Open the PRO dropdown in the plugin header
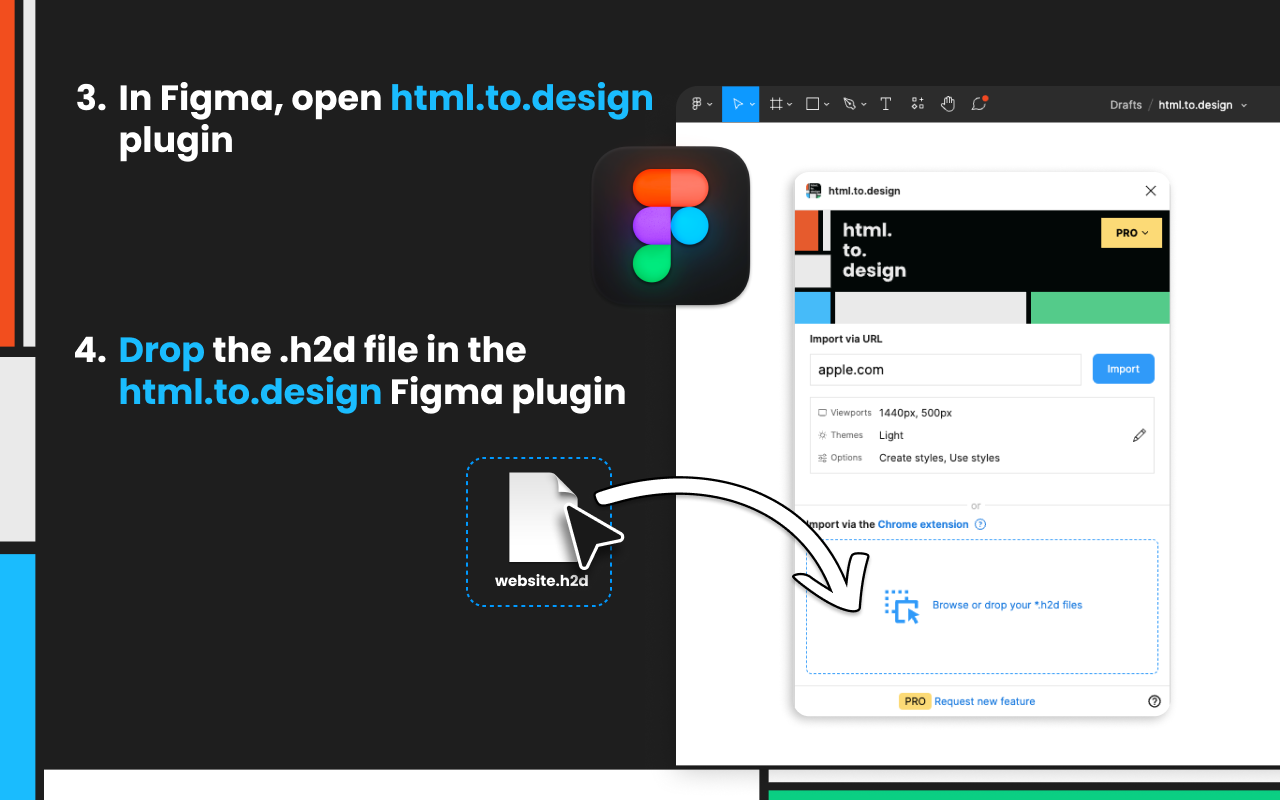Screen dimensions: 1280x800 point(1131,232)
